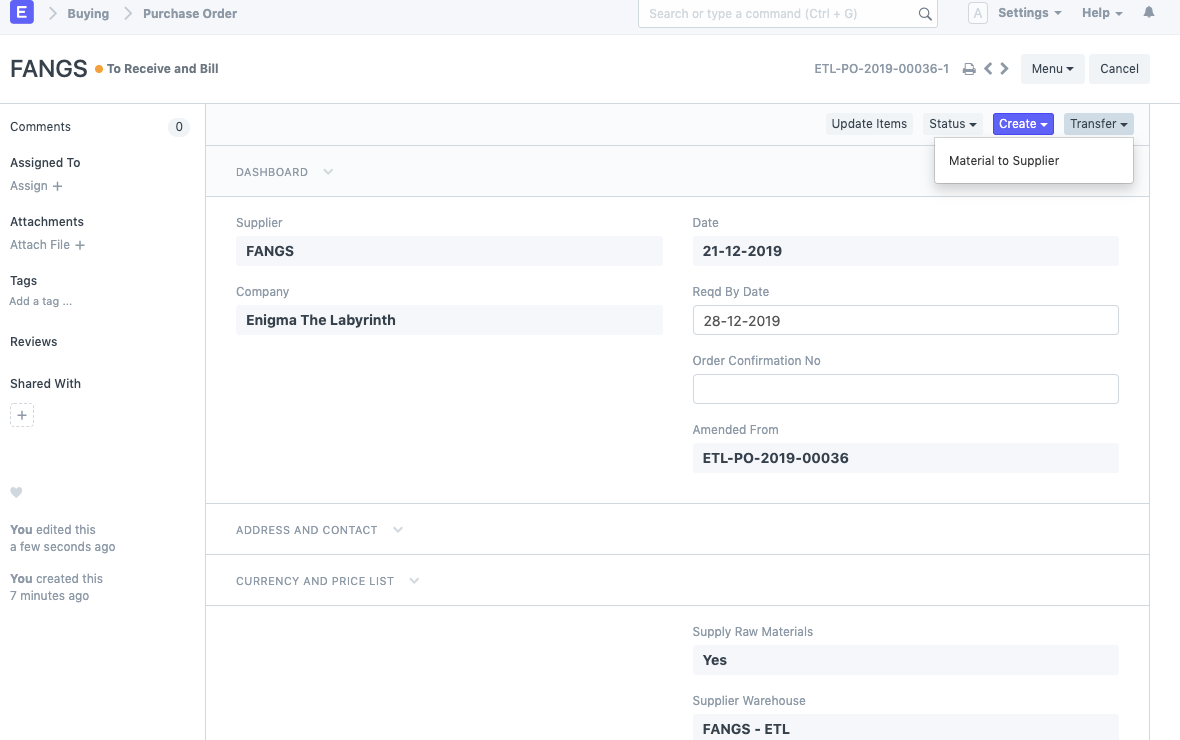Click the print document icon

point(968,69)
